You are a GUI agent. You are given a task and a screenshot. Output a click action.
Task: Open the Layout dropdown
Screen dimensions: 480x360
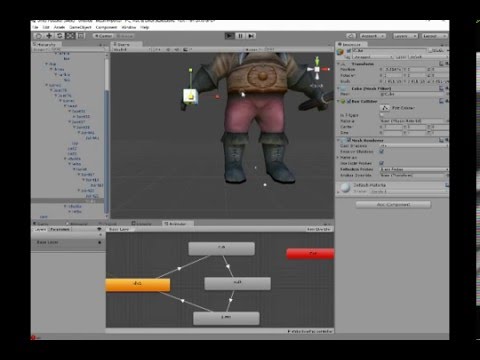pos(434,36)
